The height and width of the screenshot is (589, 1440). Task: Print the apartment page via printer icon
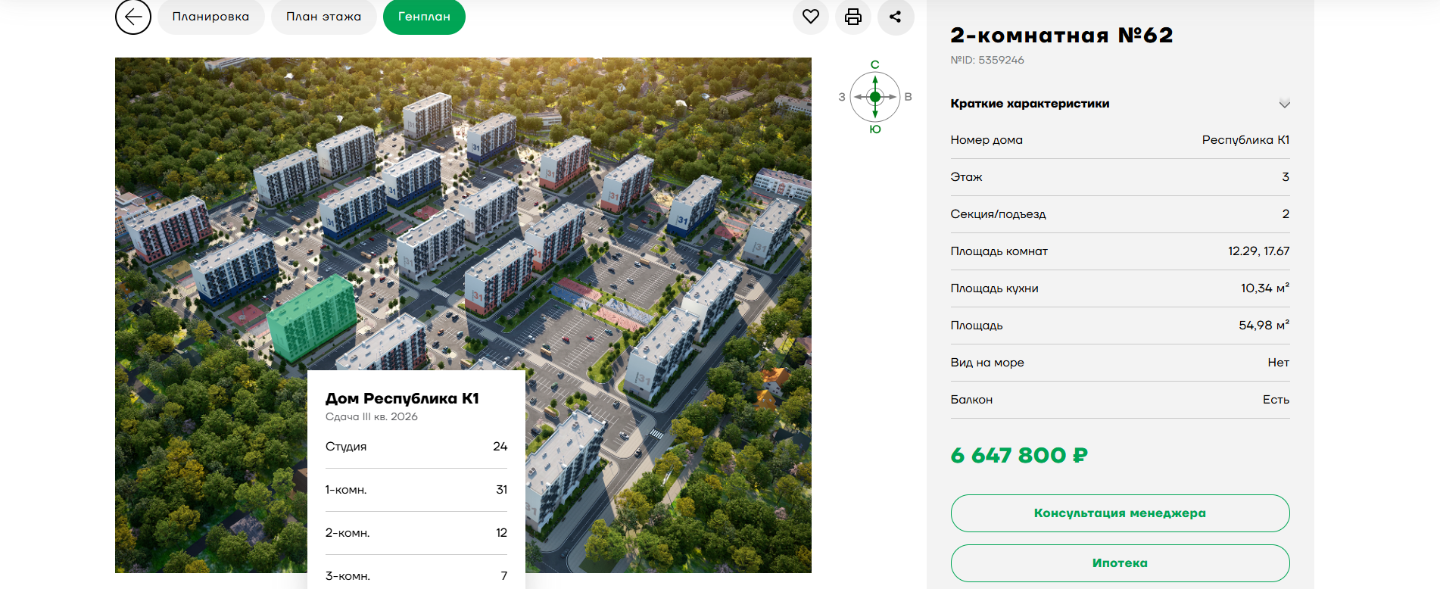pyautogui.click(x=853, y=17)
